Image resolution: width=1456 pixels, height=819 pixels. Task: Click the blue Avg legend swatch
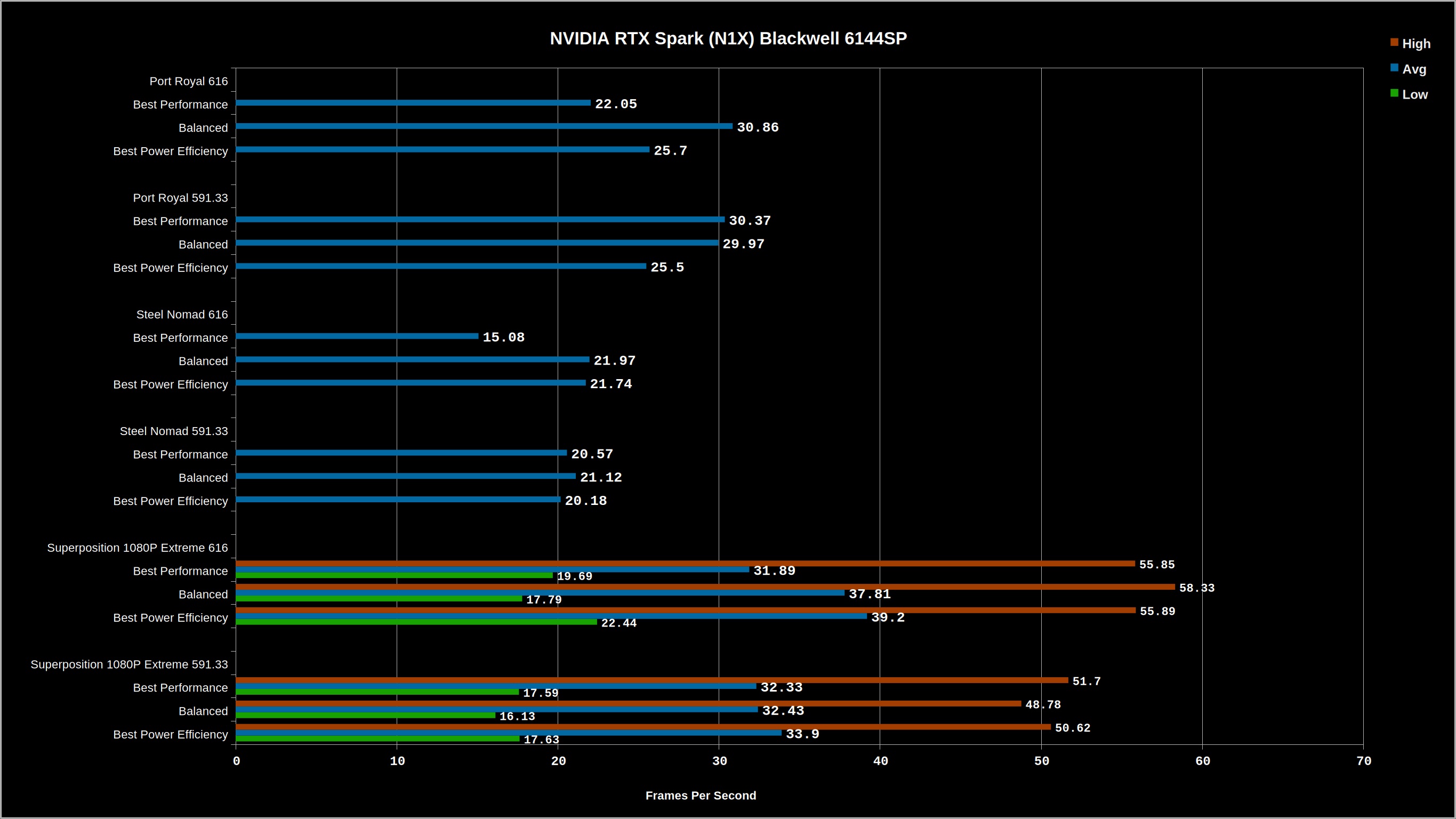point(1394,68)
